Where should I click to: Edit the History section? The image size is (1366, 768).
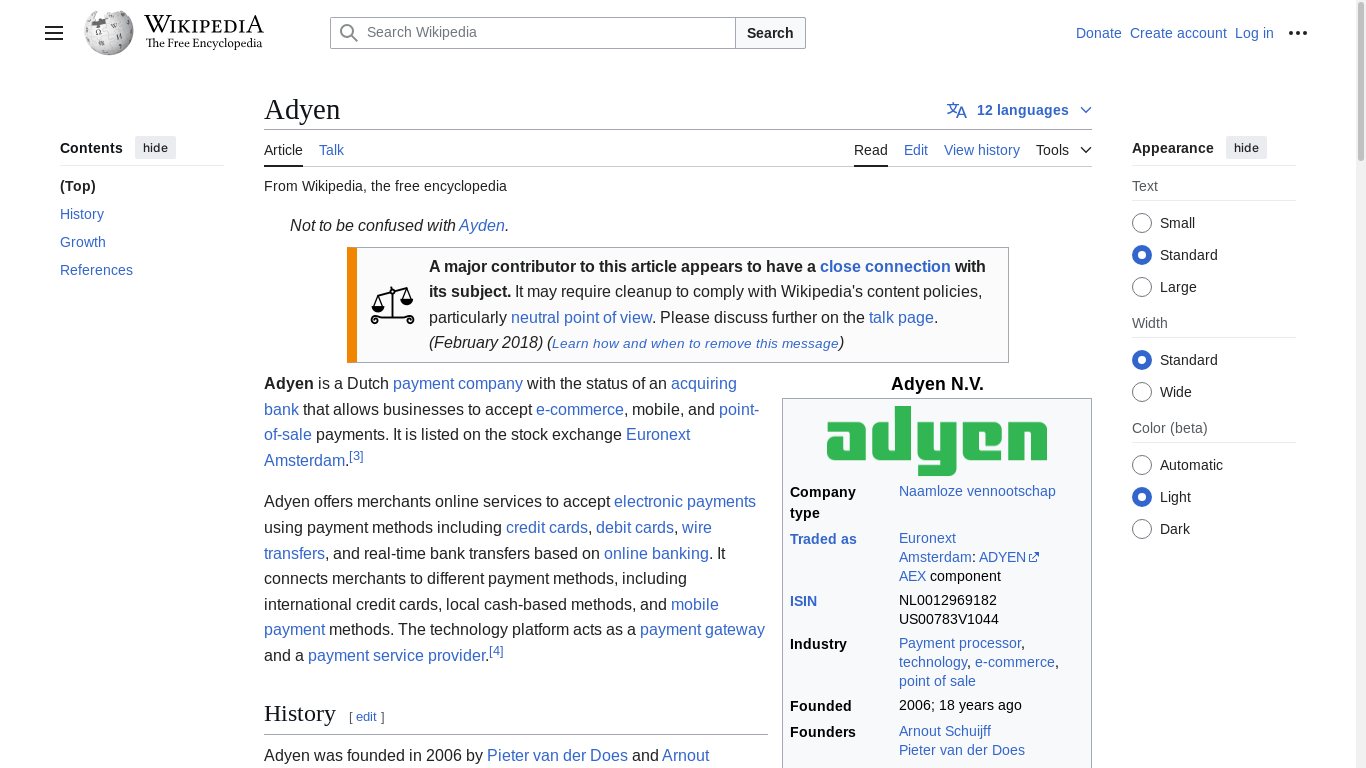point(366,717)
